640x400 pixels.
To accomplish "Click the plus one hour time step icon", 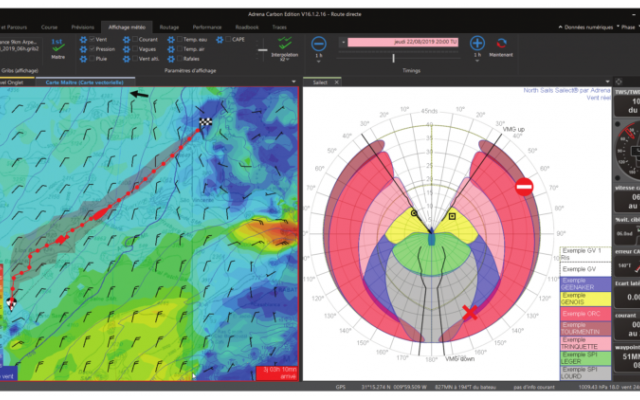I will pos(477,43).
